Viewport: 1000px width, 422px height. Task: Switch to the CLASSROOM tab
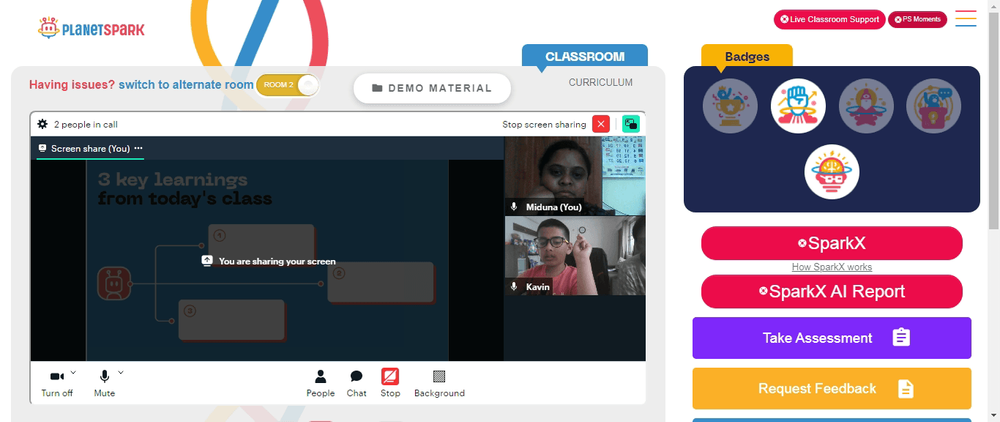coord(585,56)
